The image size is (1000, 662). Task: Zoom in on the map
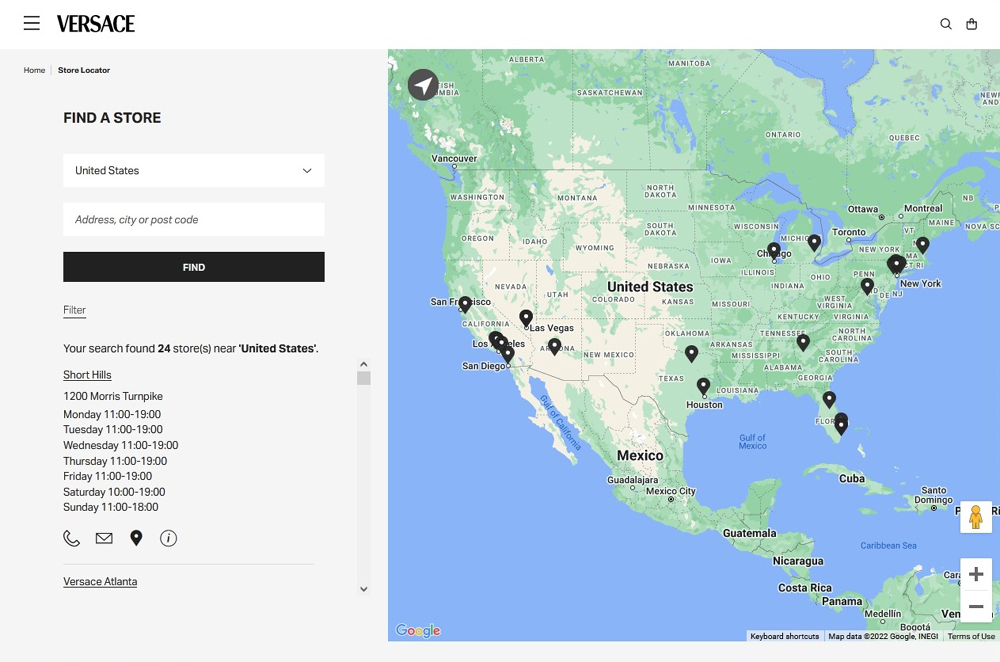click(976, 574)
